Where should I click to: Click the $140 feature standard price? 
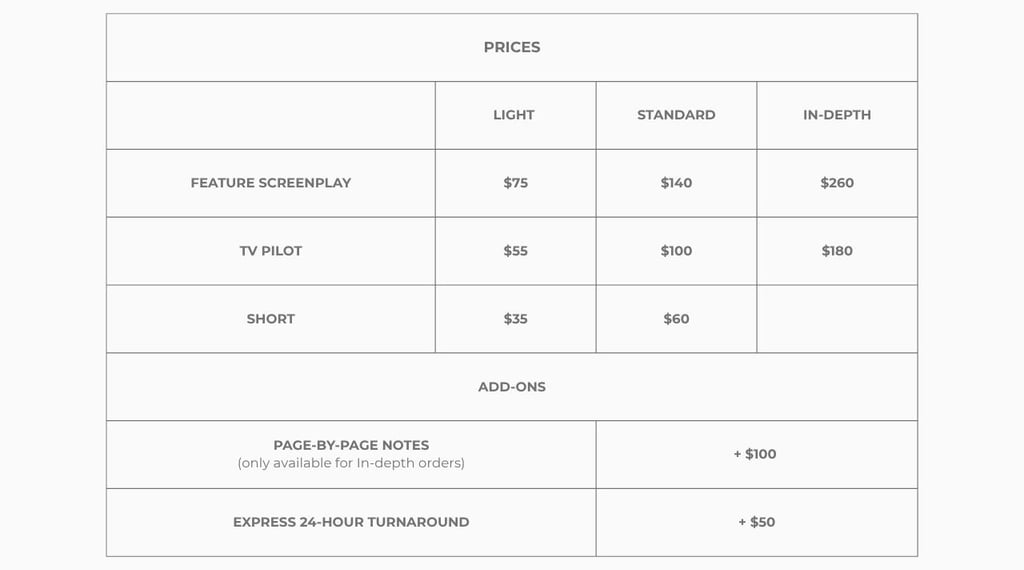[x=676, y=183]
